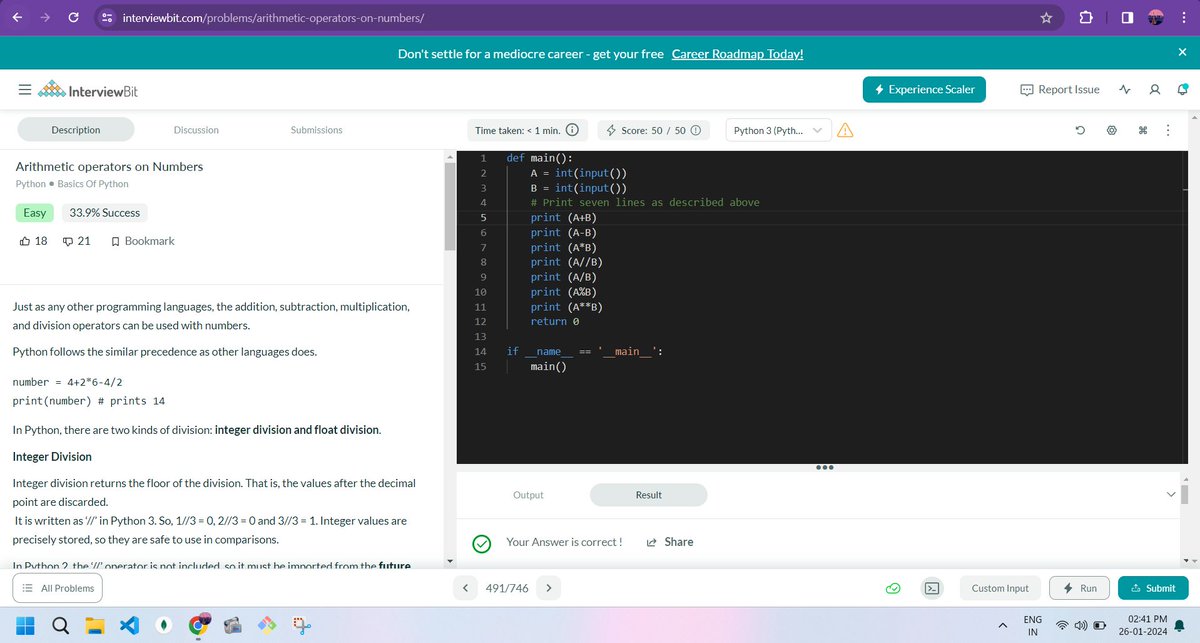
Task: Go back in browser history
Action: 16,17
